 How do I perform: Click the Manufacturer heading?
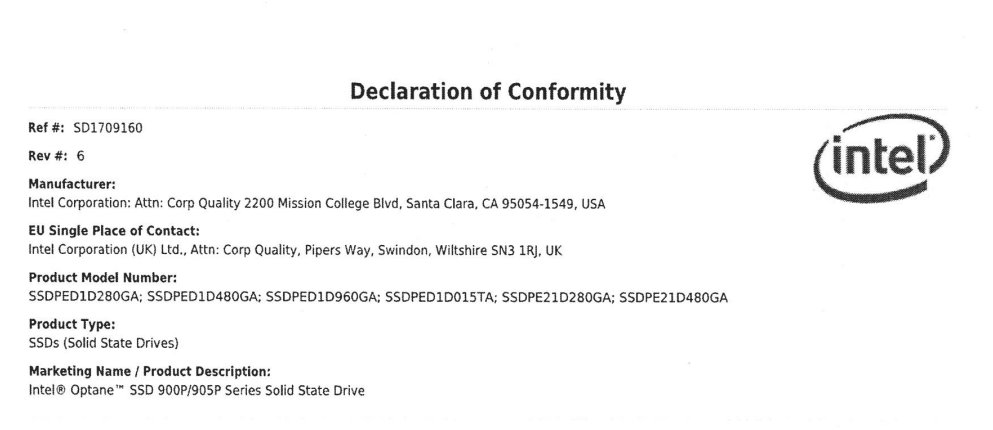click(72, 184)
